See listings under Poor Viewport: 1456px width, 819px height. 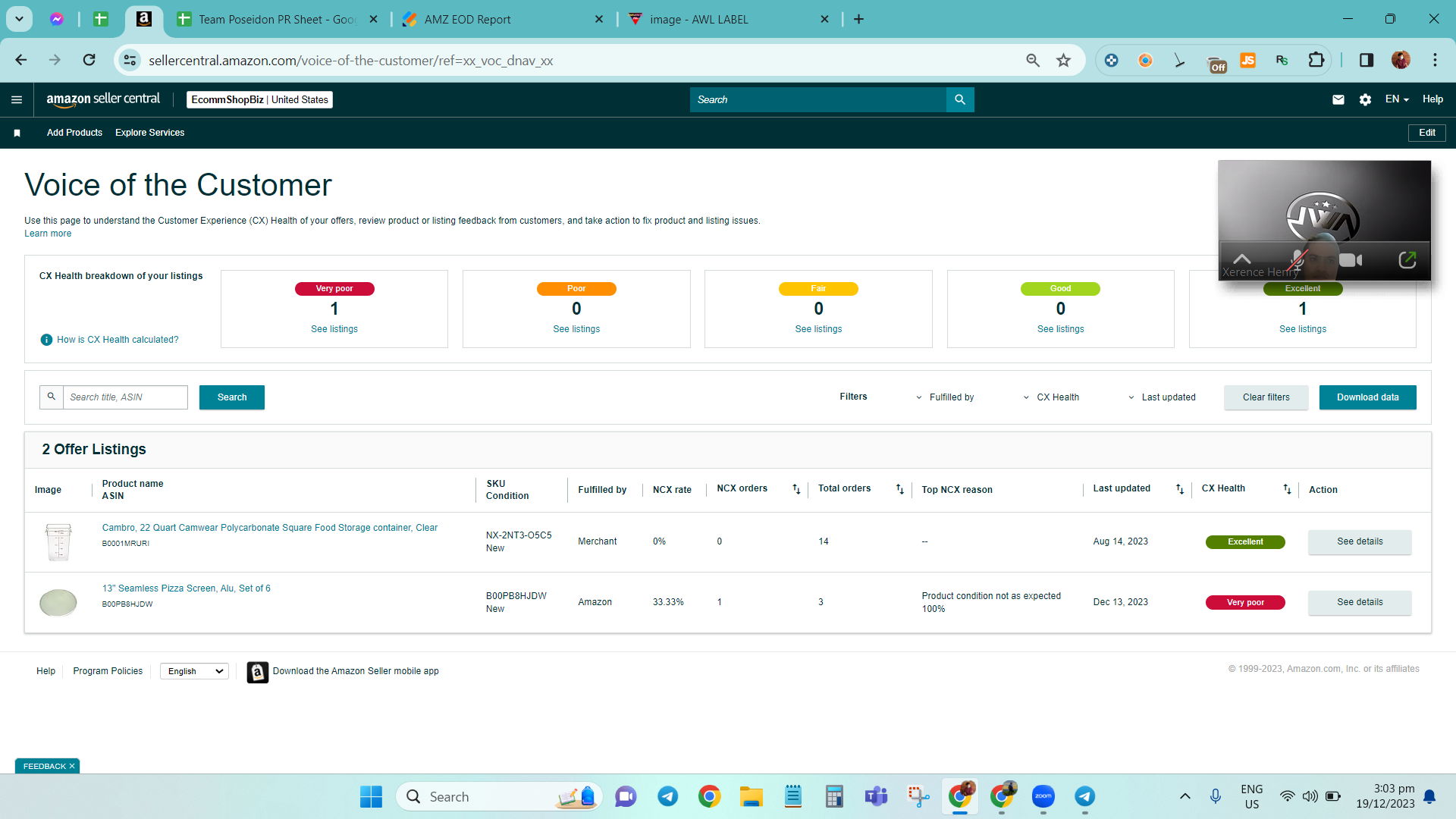[x=576, y=329]
